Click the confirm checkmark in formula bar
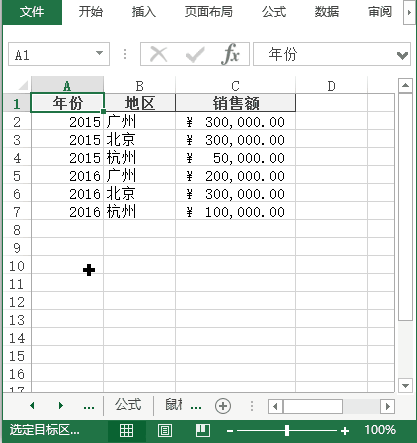The image size is (417, 443). click(195, 54)
